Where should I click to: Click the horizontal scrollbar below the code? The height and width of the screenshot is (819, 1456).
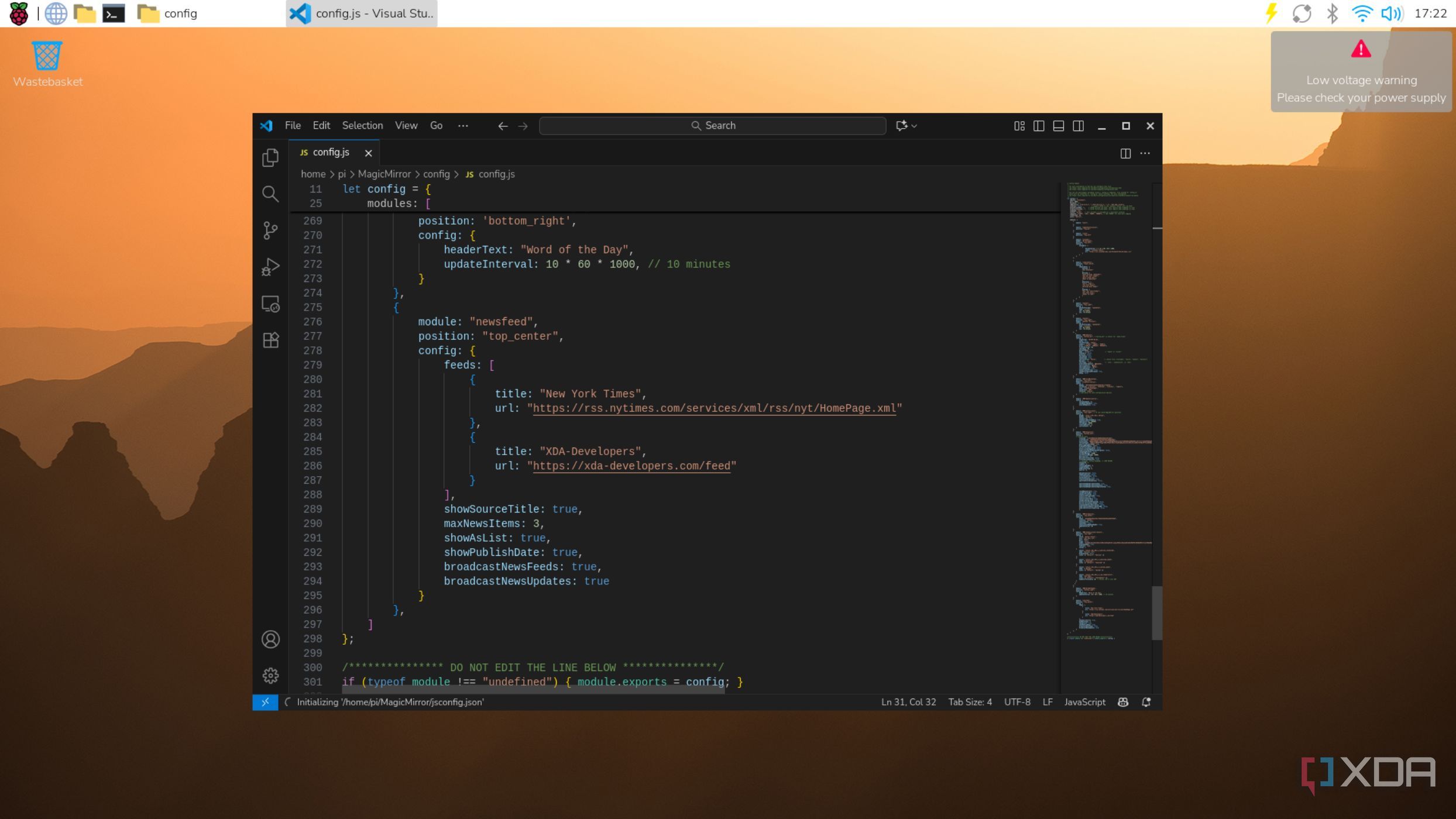coord(533,690)
